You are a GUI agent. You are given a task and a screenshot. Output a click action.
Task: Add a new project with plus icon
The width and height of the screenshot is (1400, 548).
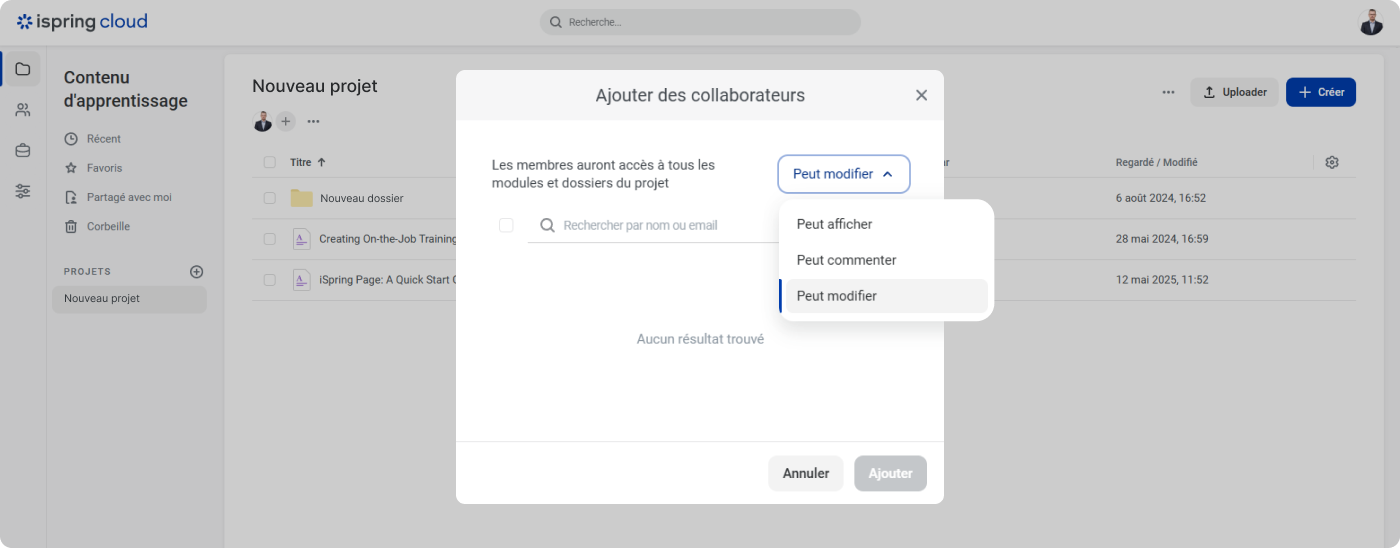click(x=197, y=271)
